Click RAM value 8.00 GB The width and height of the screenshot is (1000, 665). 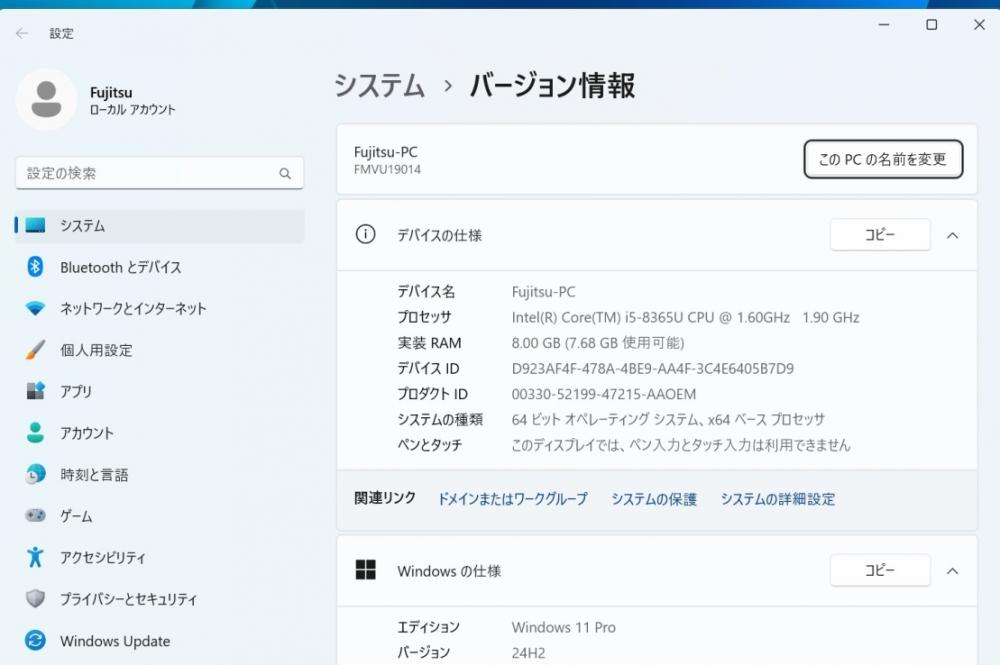coord(598,343)
